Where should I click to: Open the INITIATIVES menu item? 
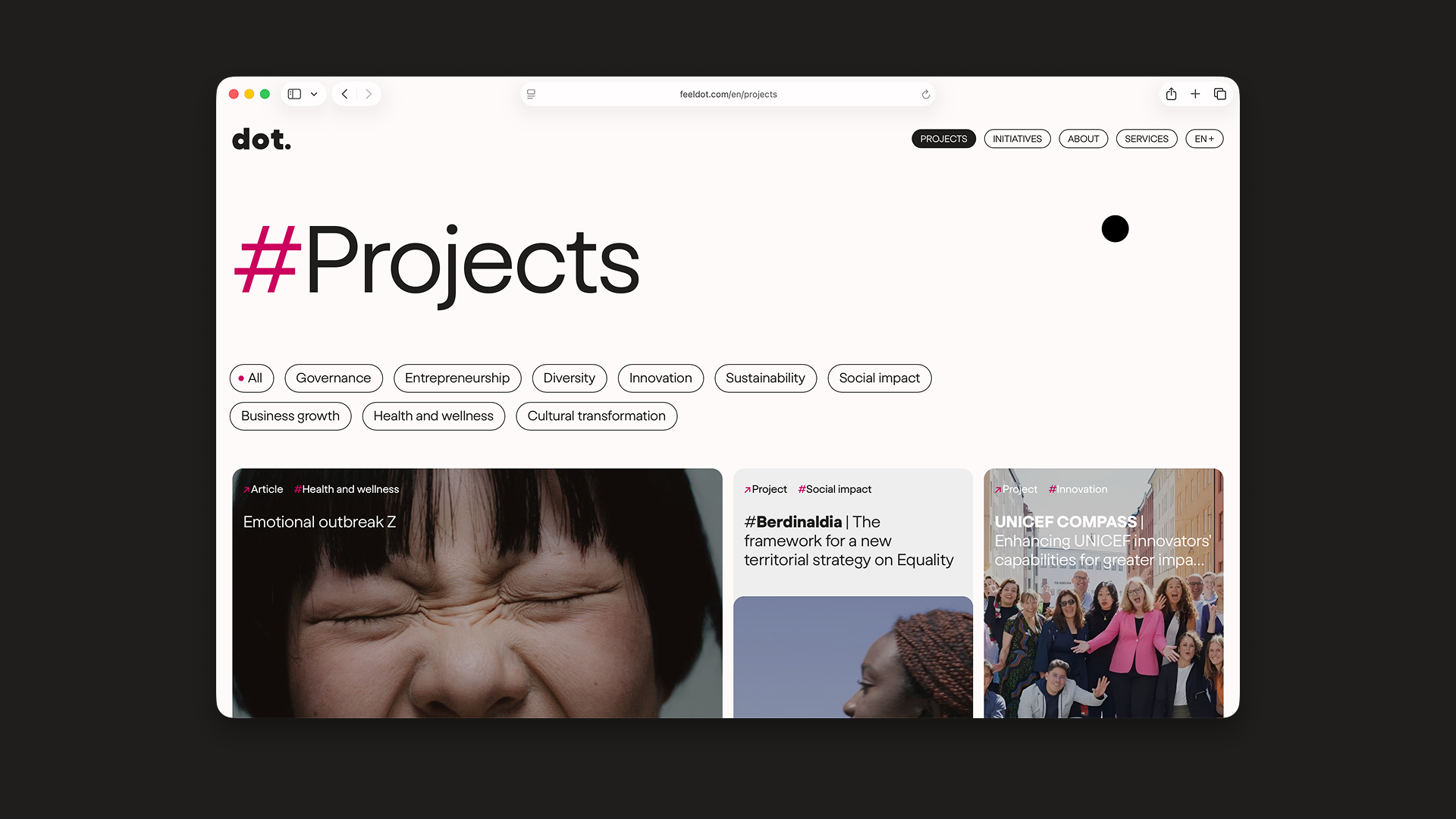(x=1017, y=139)
